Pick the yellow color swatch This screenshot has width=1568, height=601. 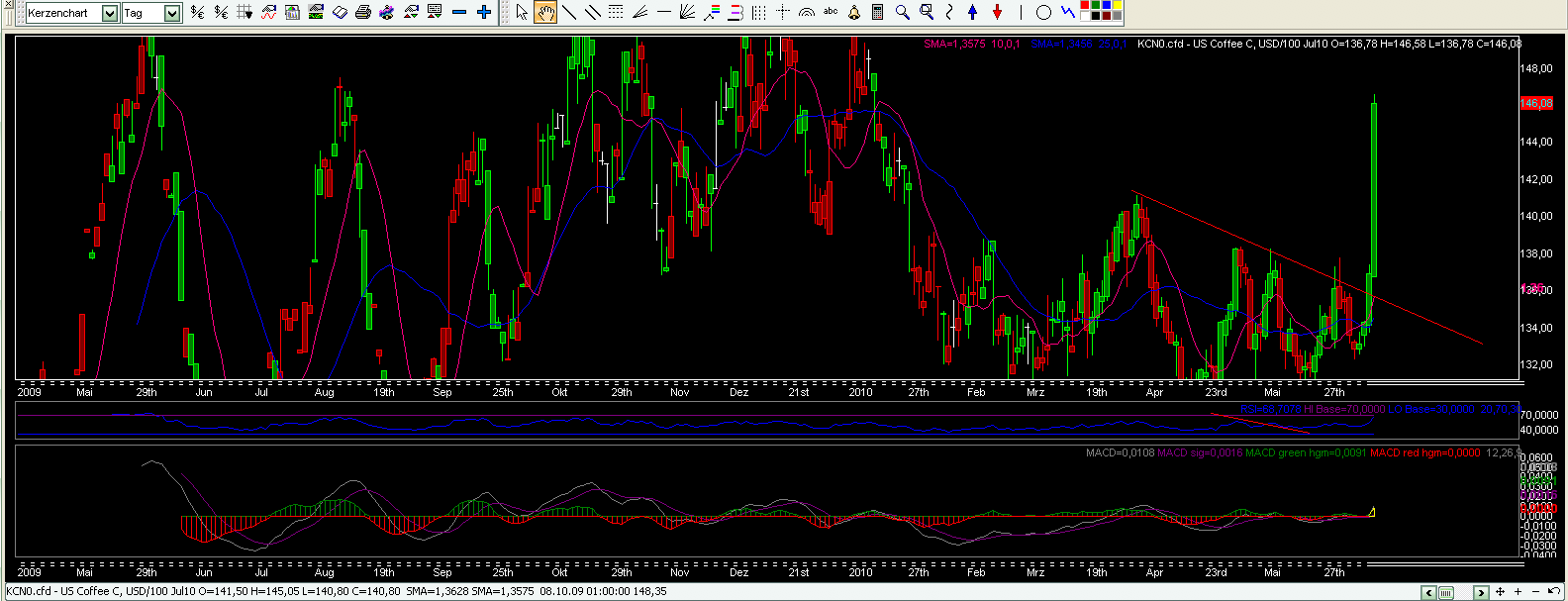[1118, 5]
